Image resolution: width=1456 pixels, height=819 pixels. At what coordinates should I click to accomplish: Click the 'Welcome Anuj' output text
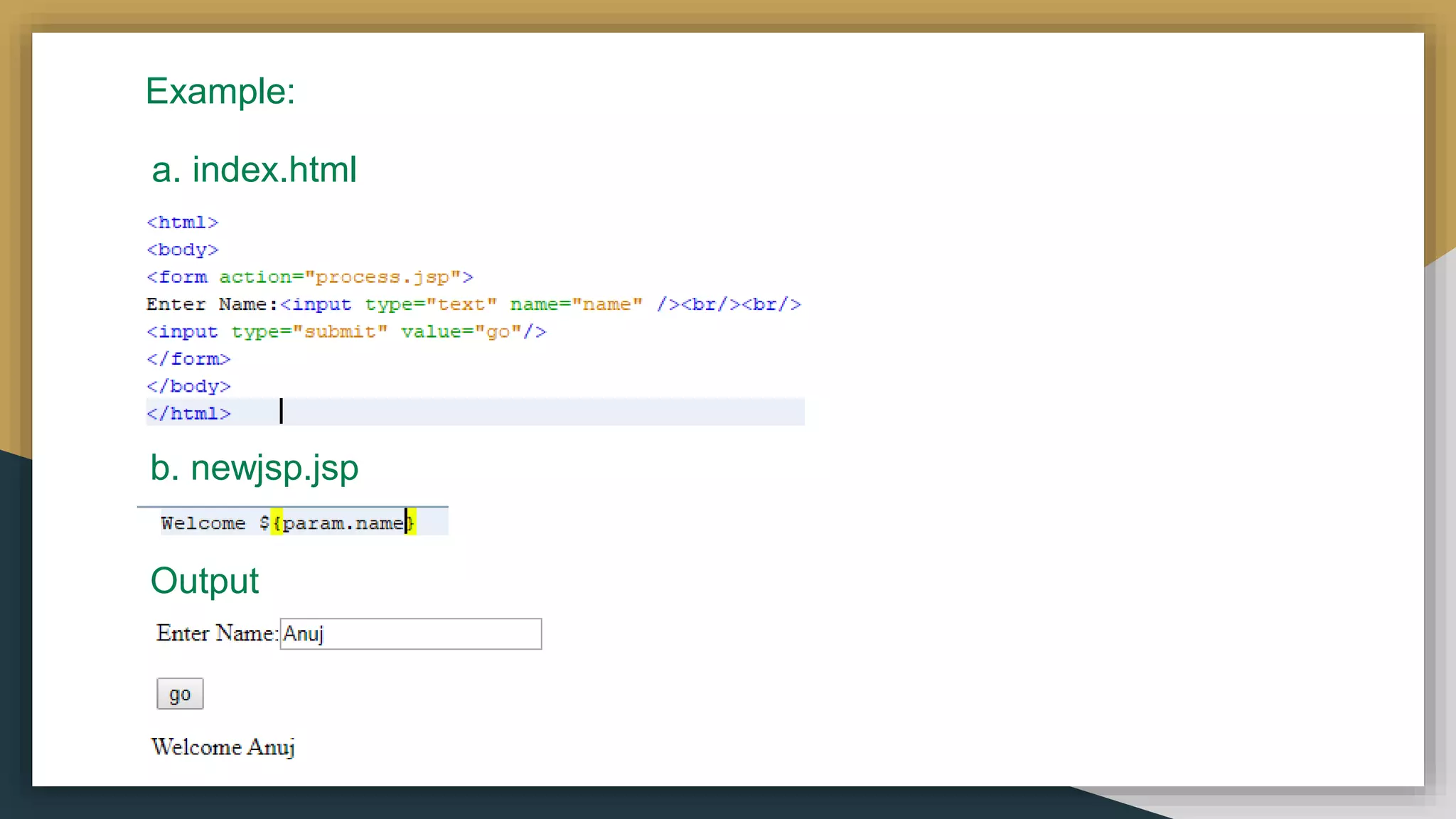[223, 748]
